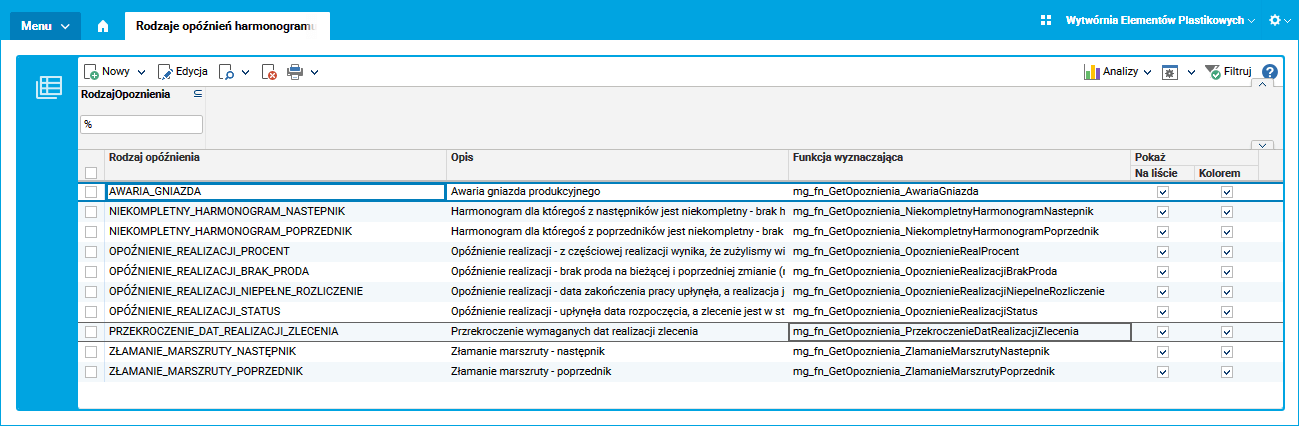Click the printer icon

tap(295, 72)
